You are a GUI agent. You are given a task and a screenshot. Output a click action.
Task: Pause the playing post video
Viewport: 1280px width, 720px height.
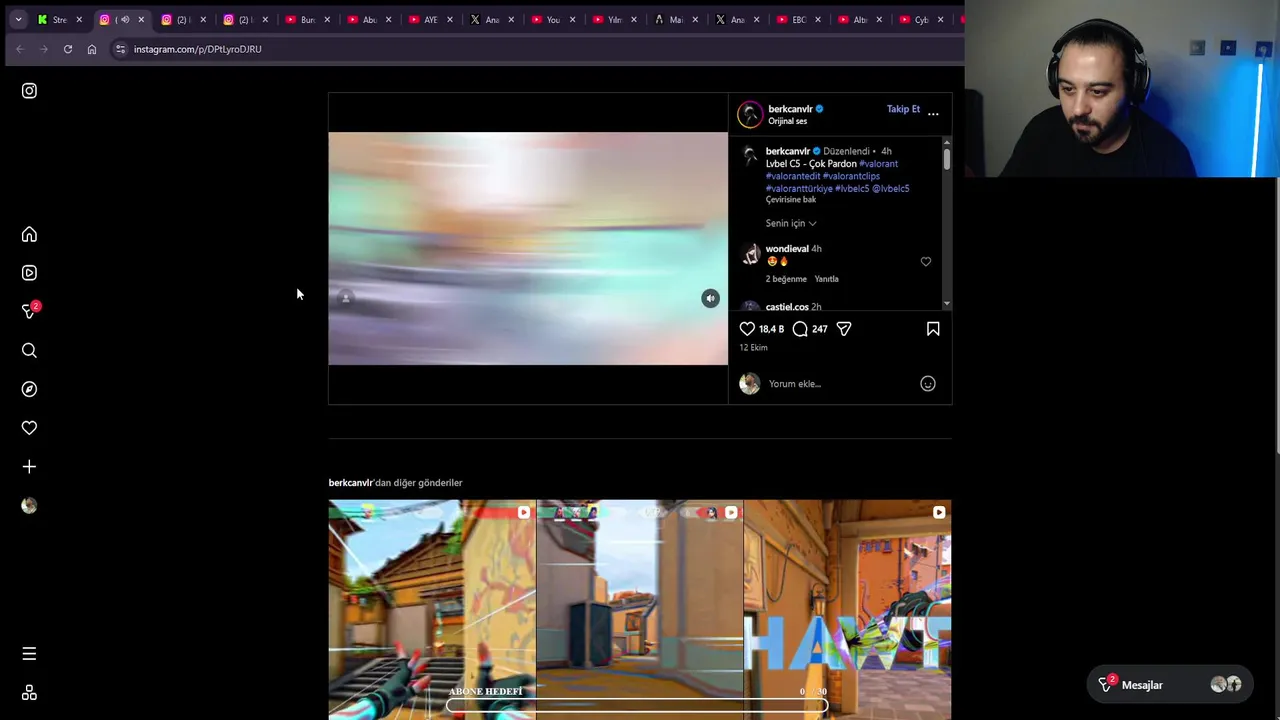coord(528,249)
